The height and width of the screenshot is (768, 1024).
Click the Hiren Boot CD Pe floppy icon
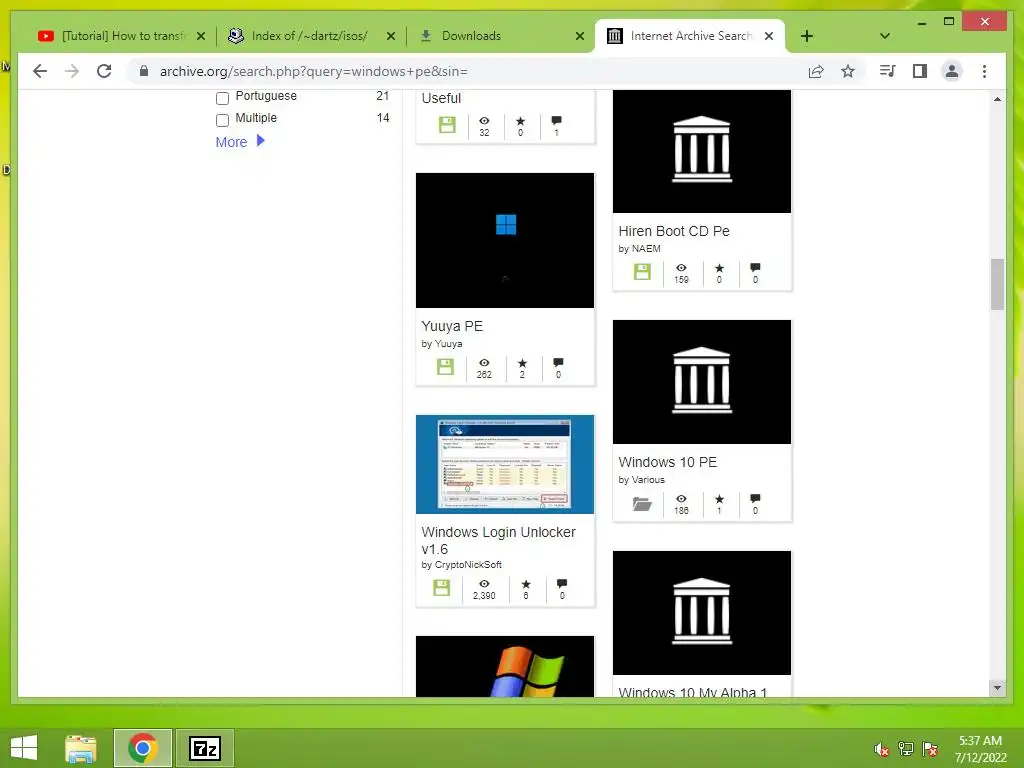click(x=643, y=272)
